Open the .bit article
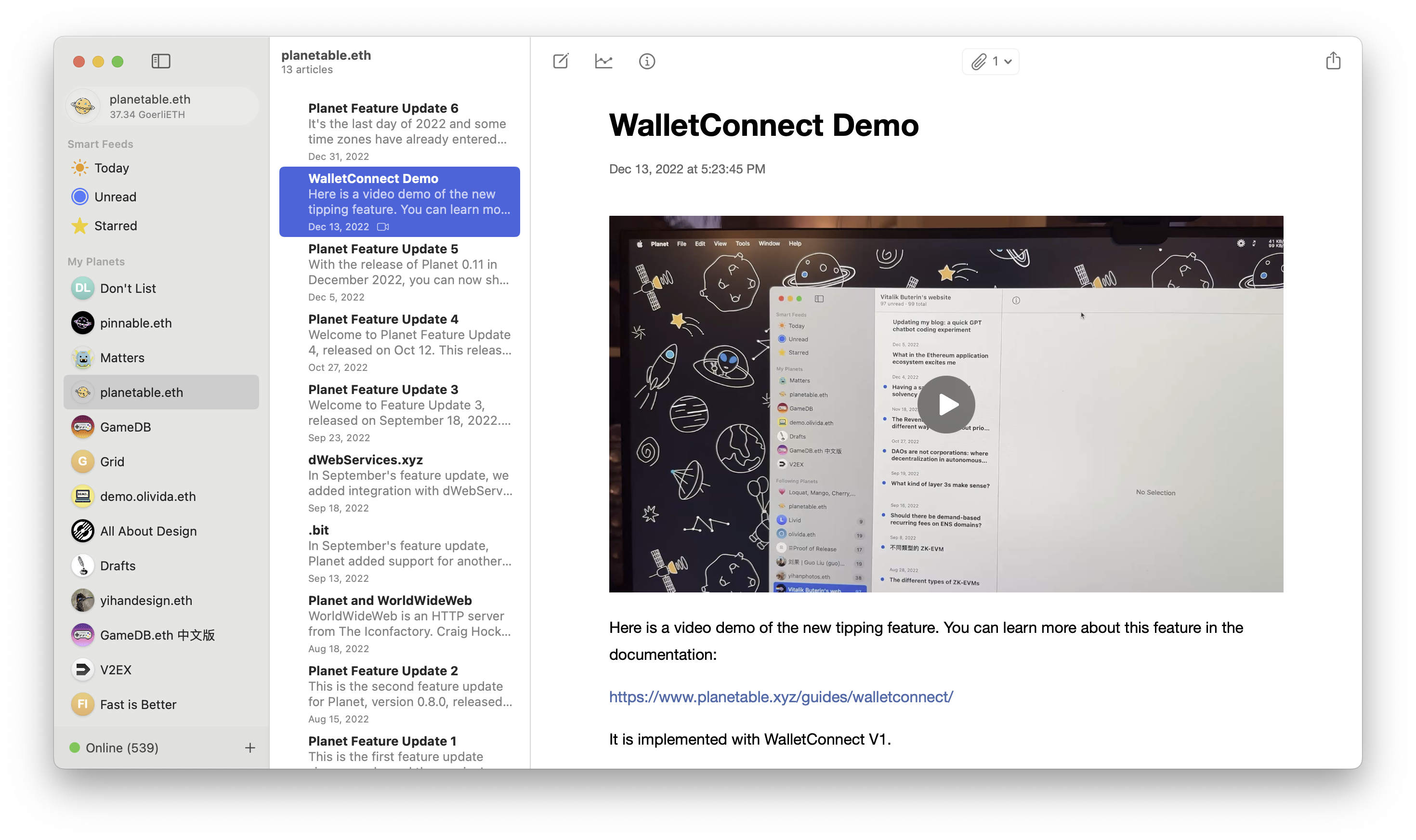Screen dimensions: 1416x840 (x=400, y=553)
